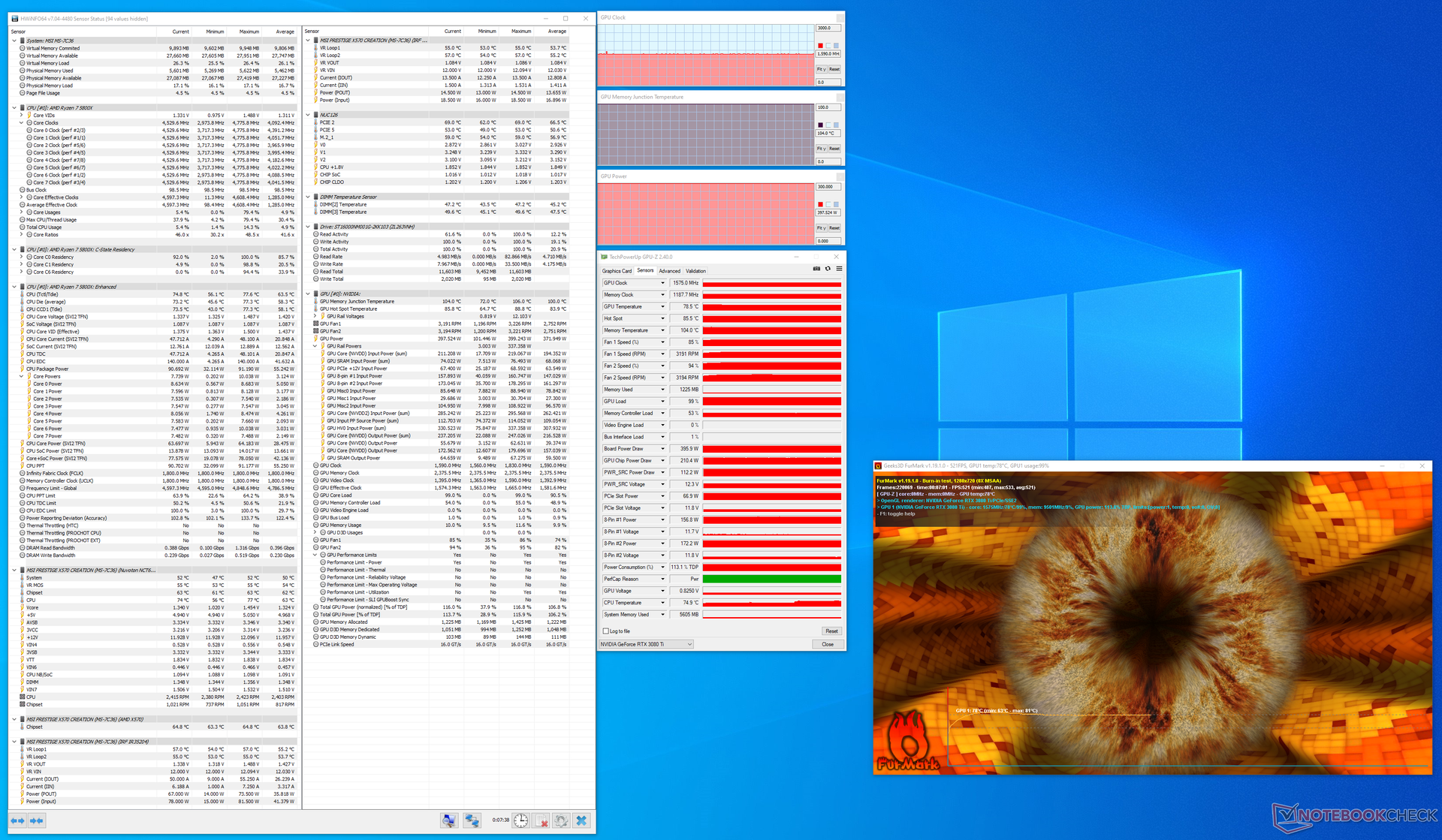Screen dimensions: 1442x840
Task: Enable the Log to file checkbox
Action: (606, 631)
